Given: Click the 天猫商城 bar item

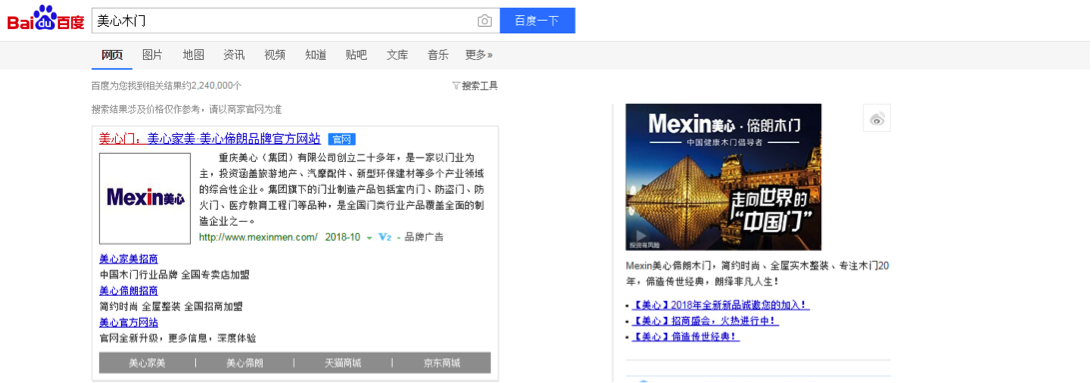Looking at the screenshot, I should click(343, 363).
